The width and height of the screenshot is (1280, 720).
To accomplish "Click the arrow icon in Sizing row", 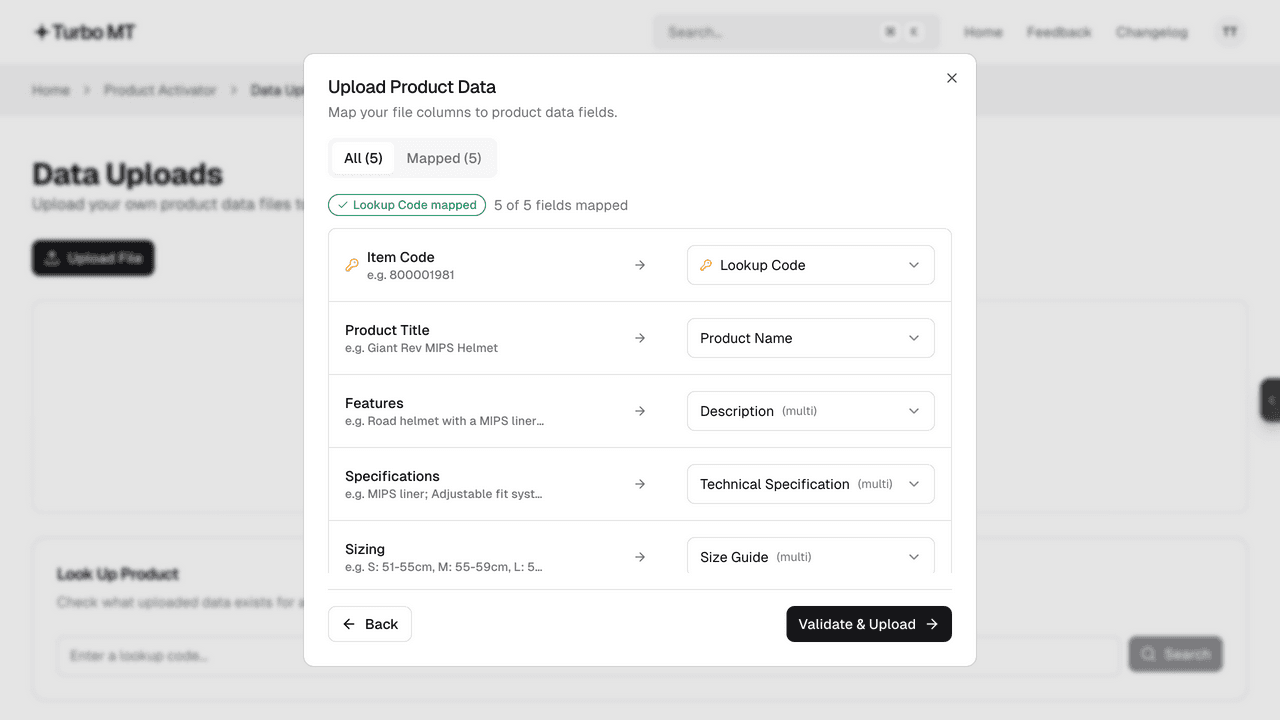I will (640, 557).
